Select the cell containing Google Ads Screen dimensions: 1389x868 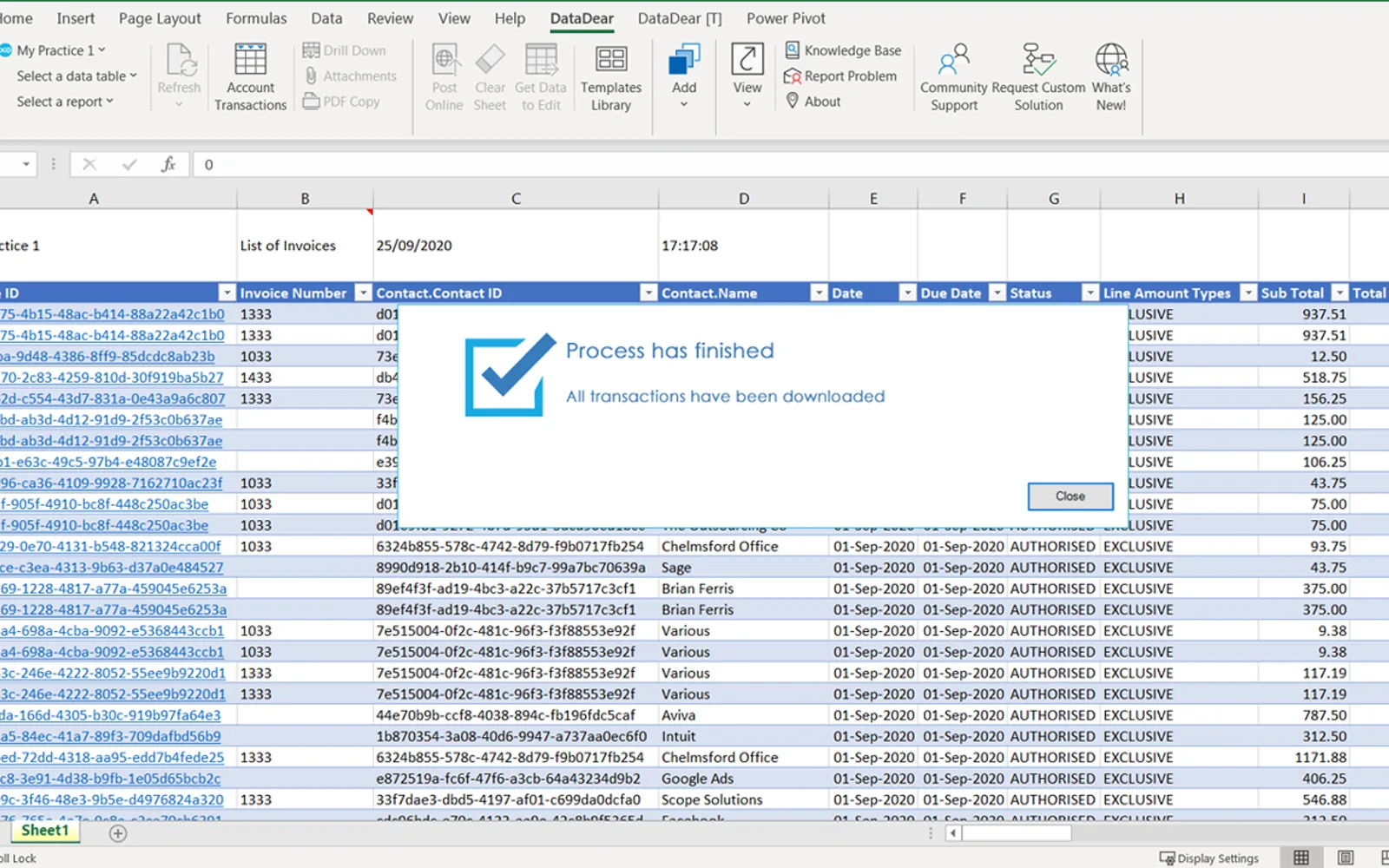[743, 779]
